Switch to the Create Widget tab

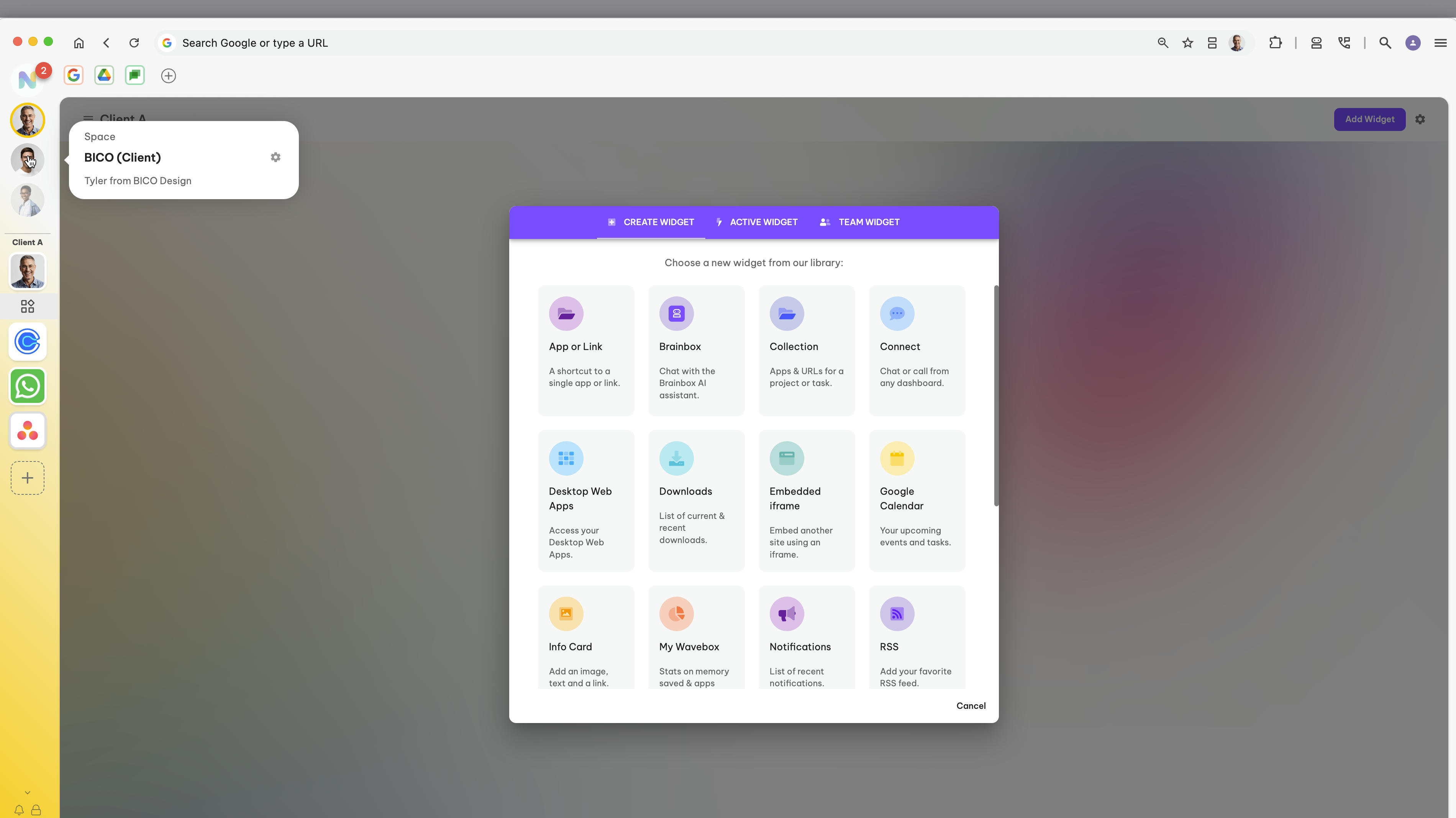651,222
